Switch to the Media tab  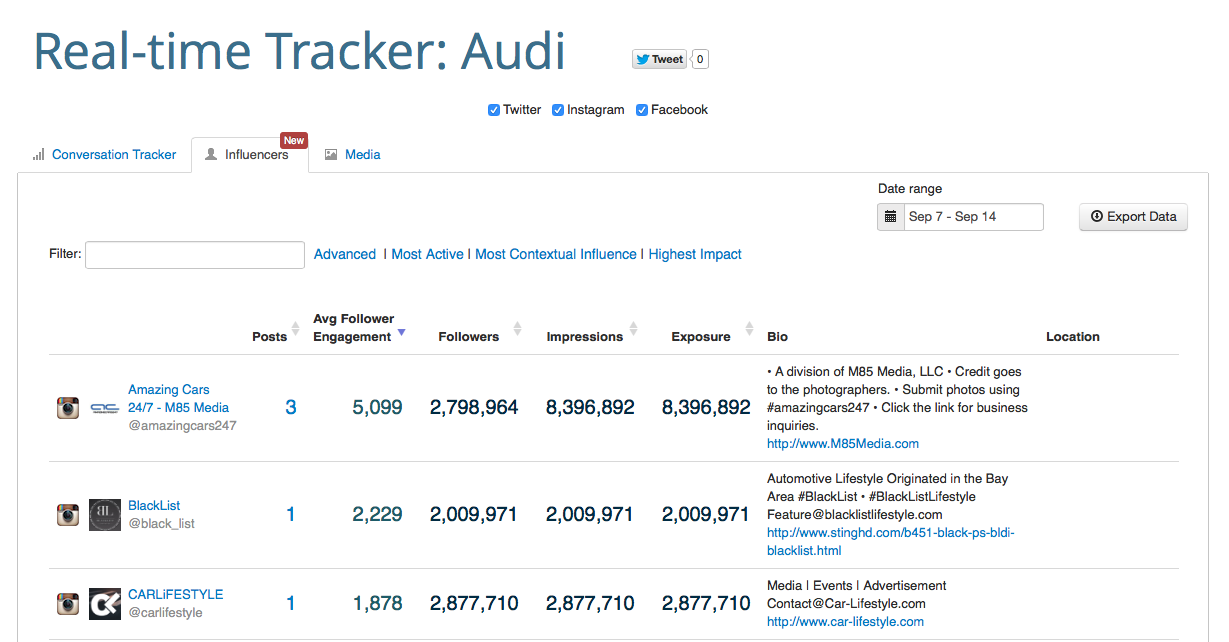tap(353, 155)
